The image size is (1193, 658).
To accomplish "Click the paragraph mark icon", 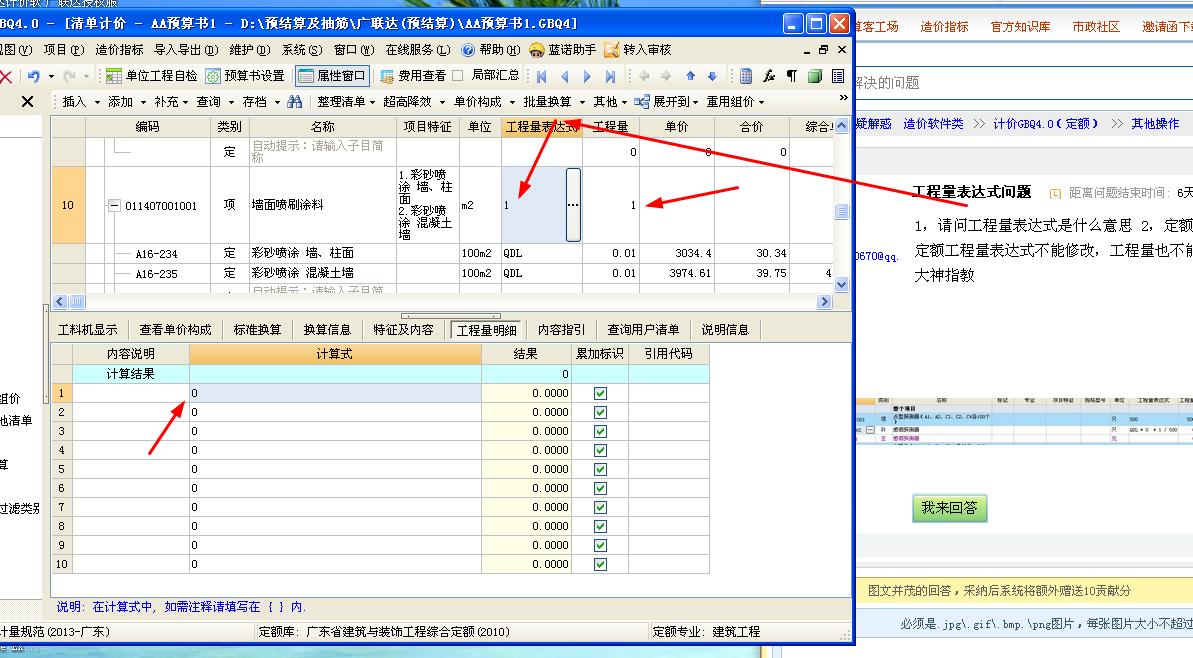I will click(x=792, y=76).
